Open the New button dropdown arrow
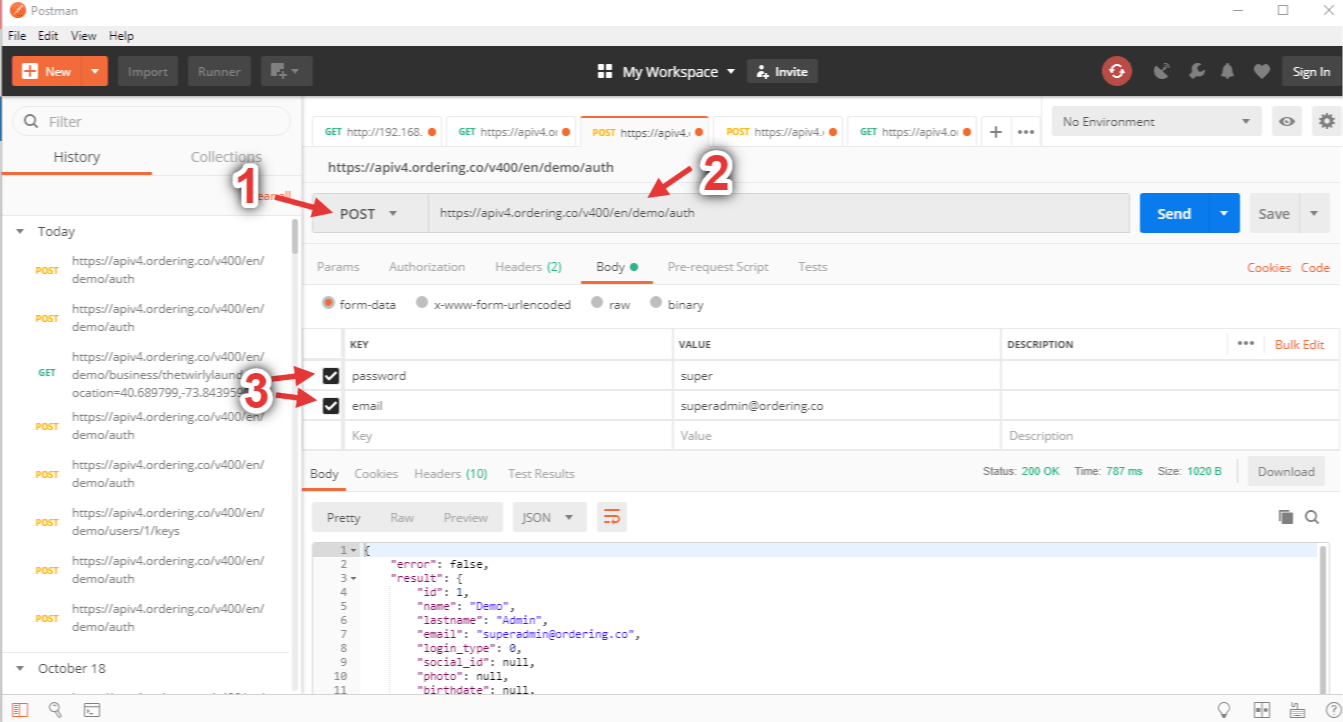1343x722 pixels. click(x=94, y=71)
